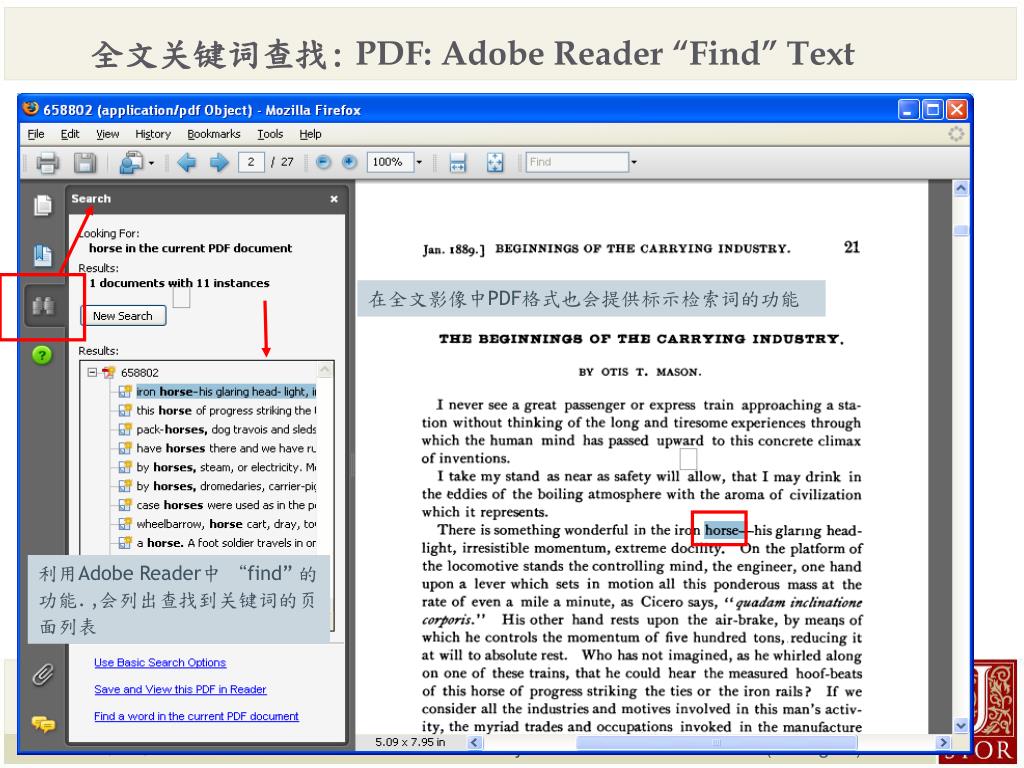Click the Print icon in the PDF toolbar
1024x768 pixels.
tap(47, 163)
